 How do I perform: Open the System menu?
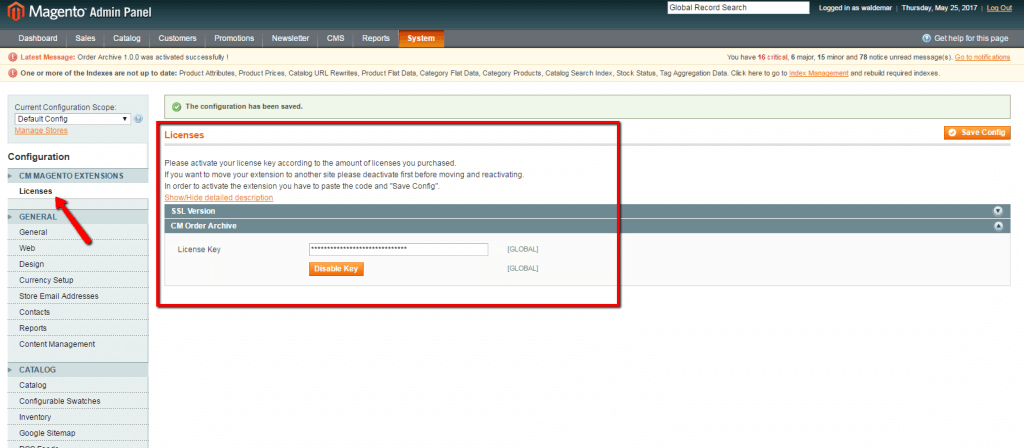coord(421,38)
